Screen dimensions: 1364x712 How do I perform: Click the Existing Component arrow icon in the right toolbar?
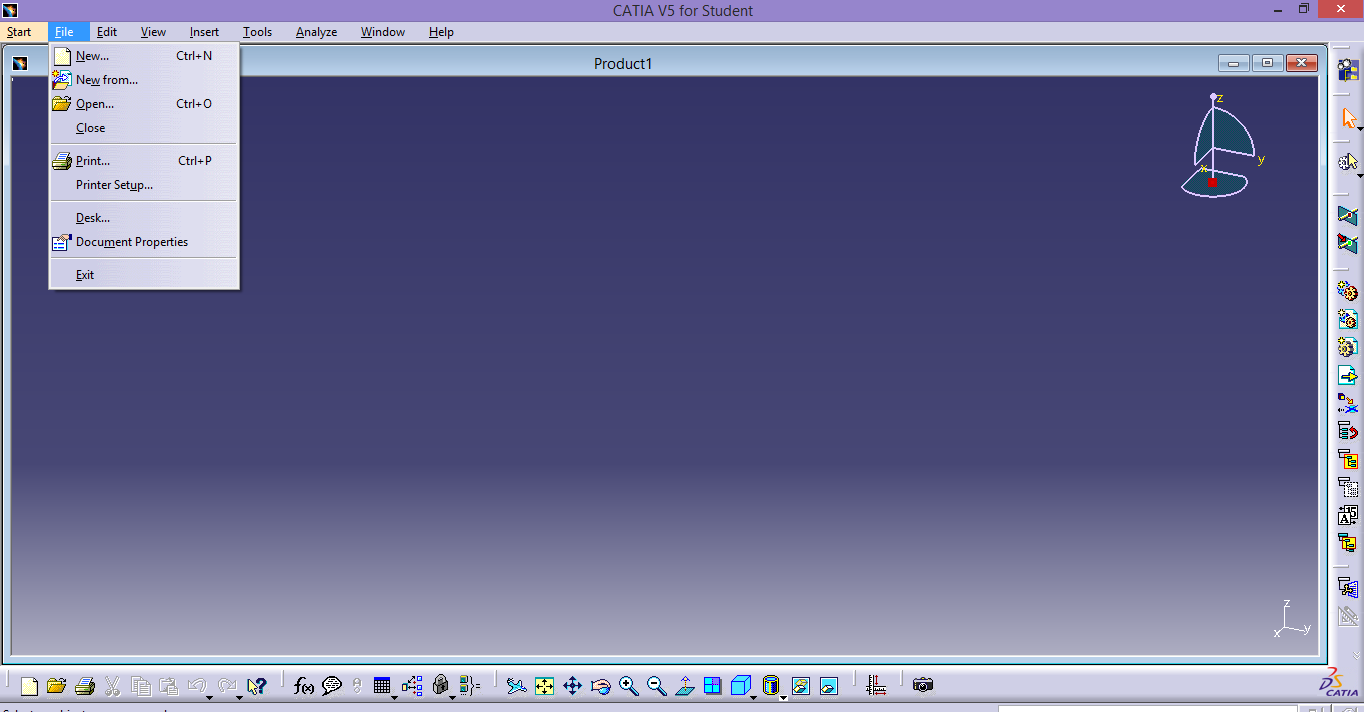[x=1348, y=376]
